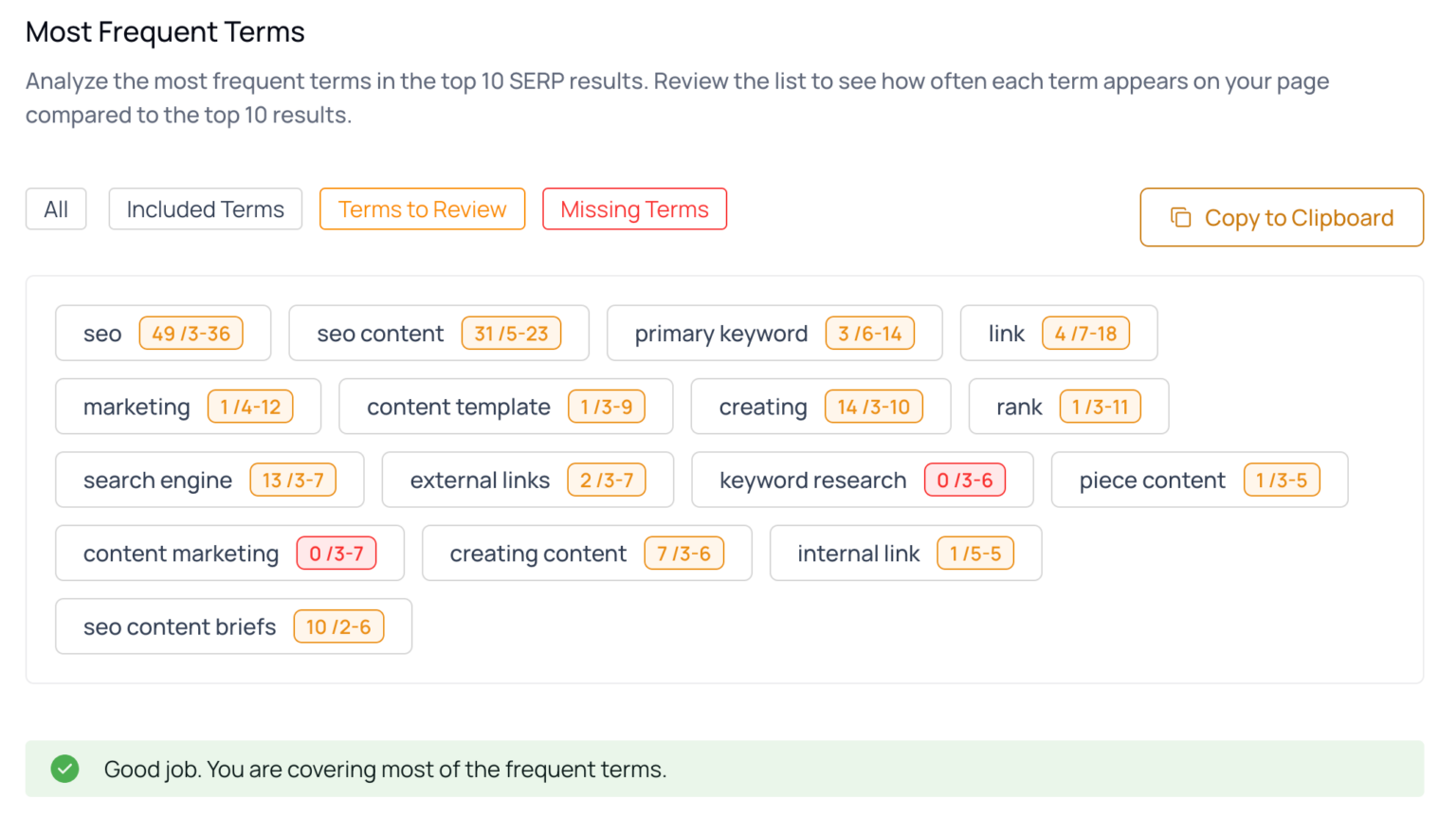Click the copy icon inside Copy to Clipboard
Viewport: 1456px width, 835px height.
point(1180,217)
